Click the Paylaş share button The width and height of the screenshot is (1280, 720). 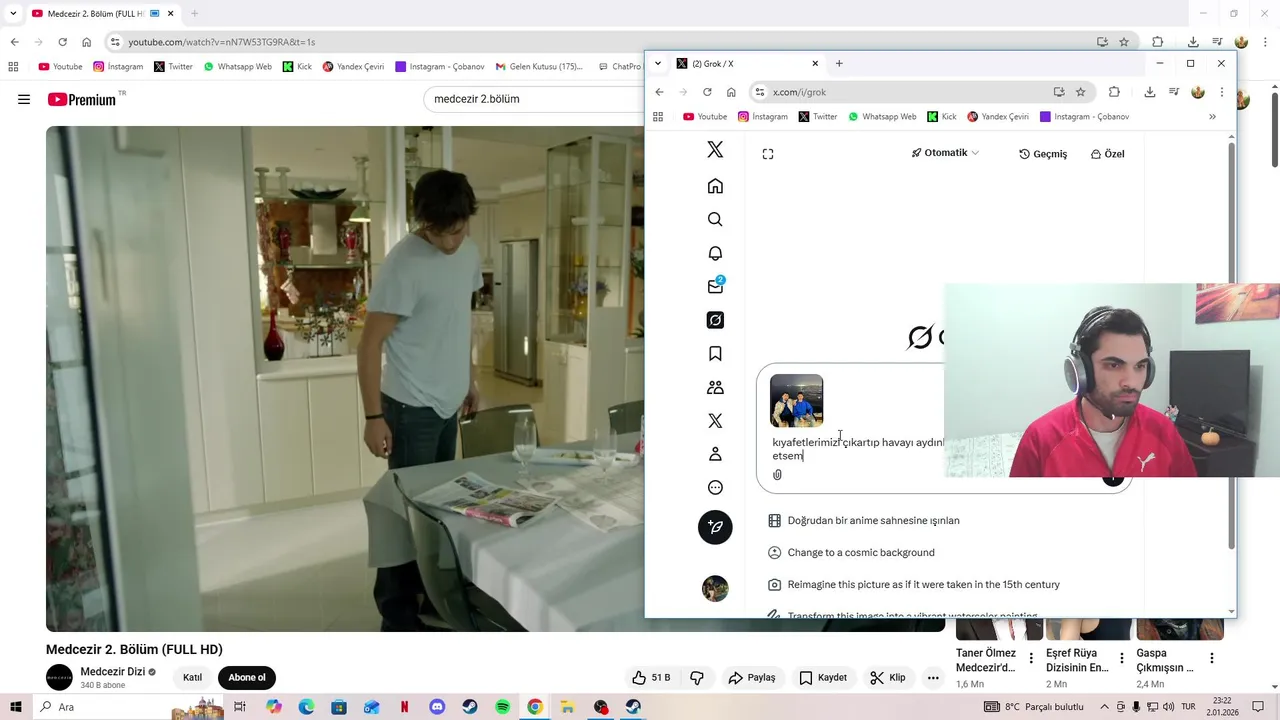point(752,677)
